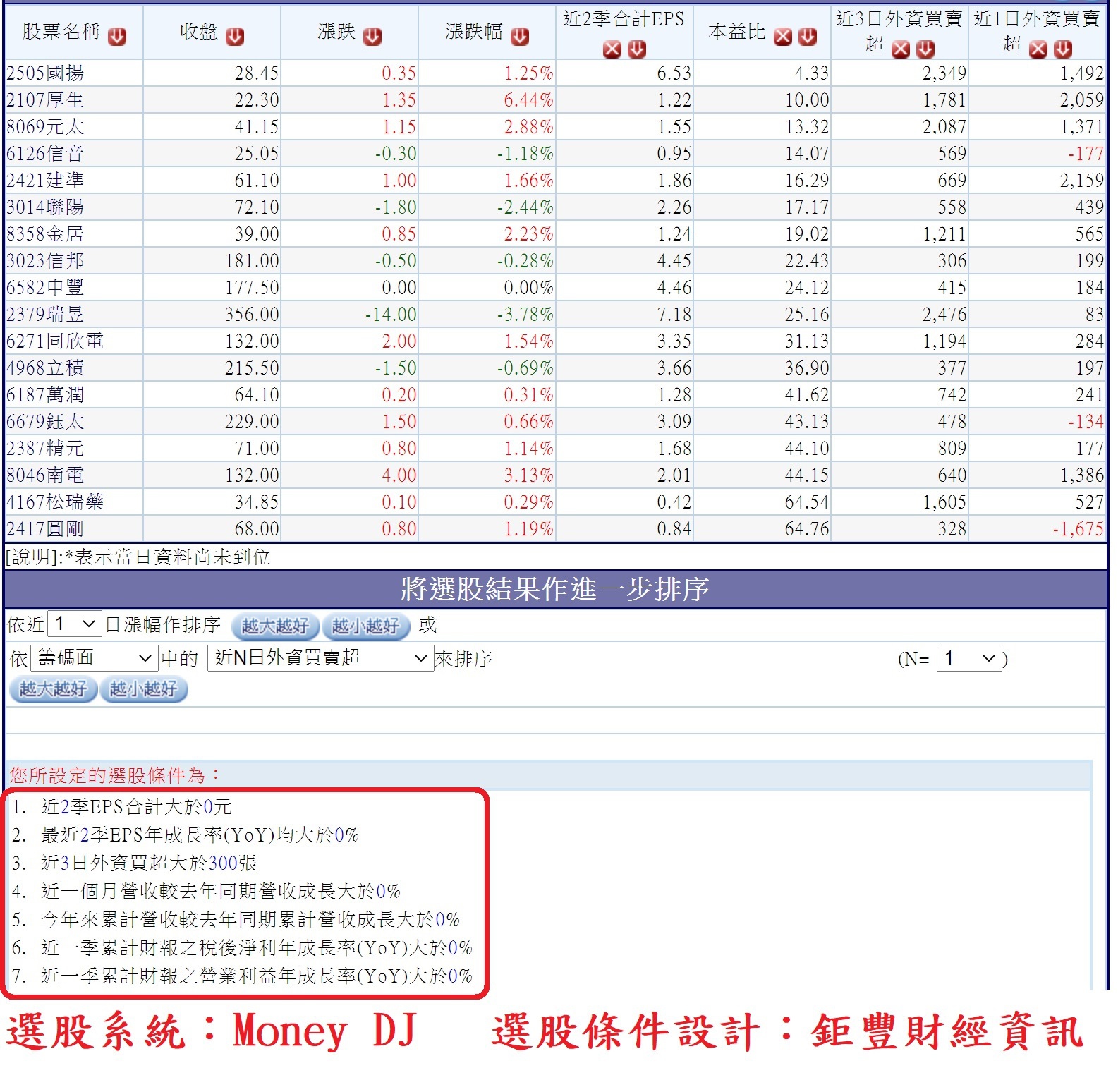
Task: Remove 近1日外資買賣超 column X icon
Action: (1038, 49)
